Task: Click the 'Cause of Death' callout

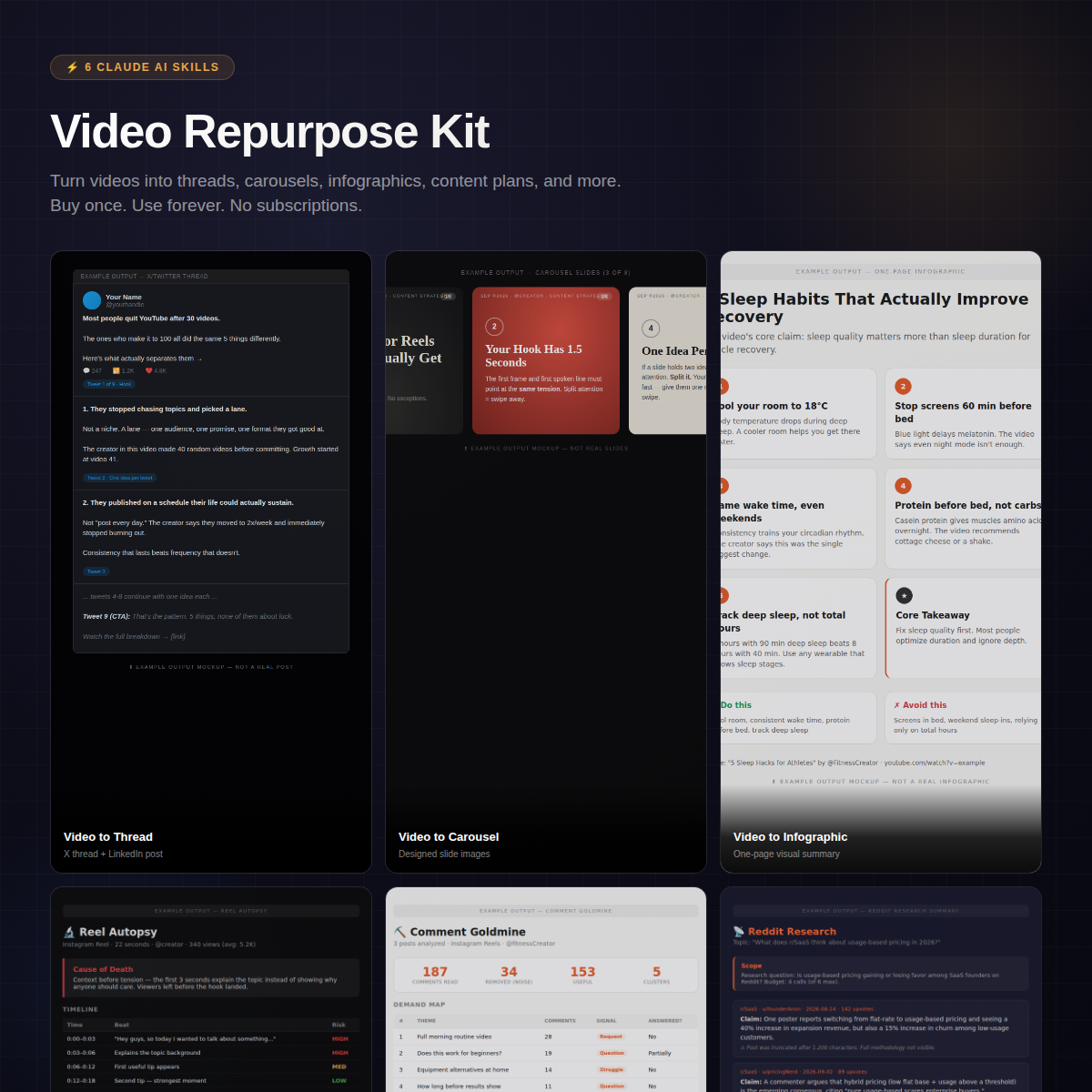Action: coord(211,978)
